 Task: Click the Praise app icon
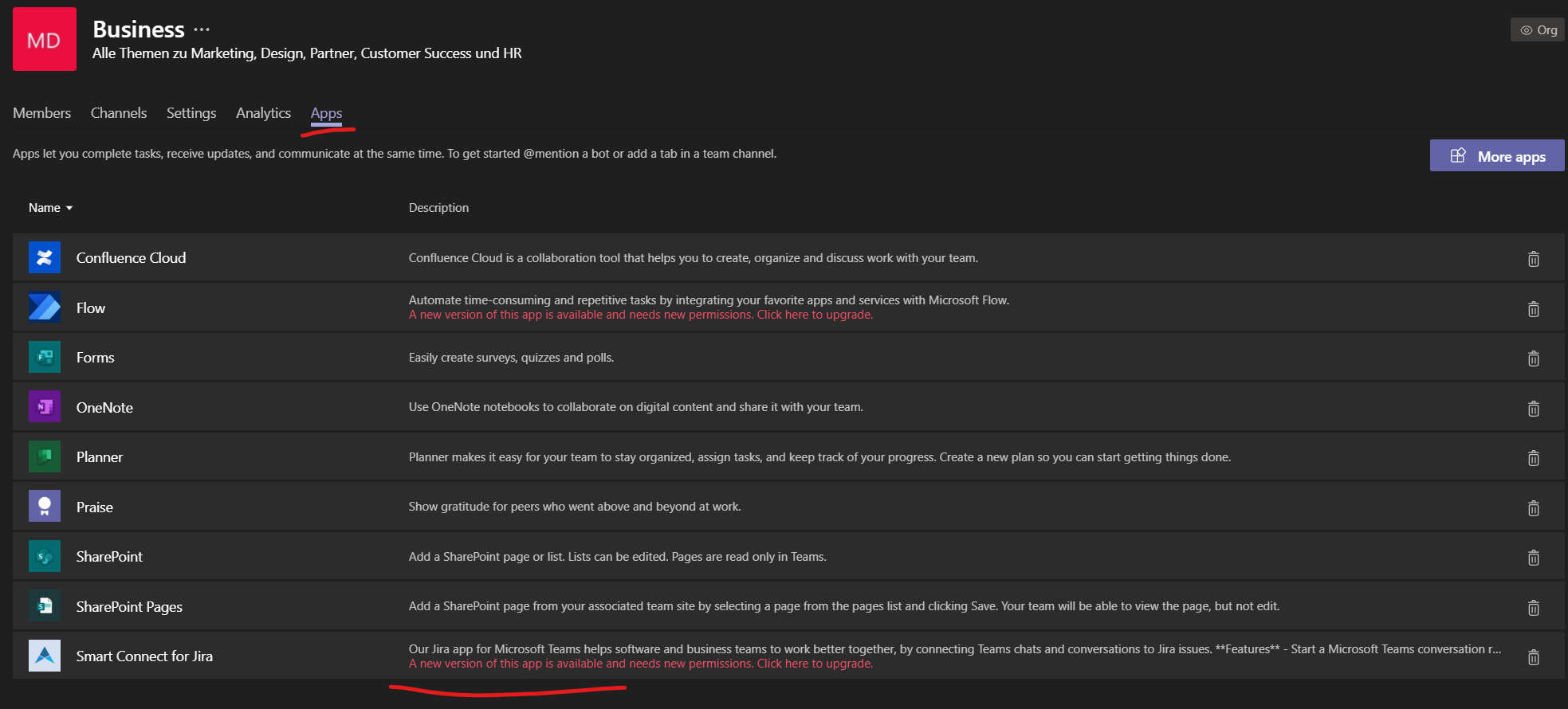[45, 507]
